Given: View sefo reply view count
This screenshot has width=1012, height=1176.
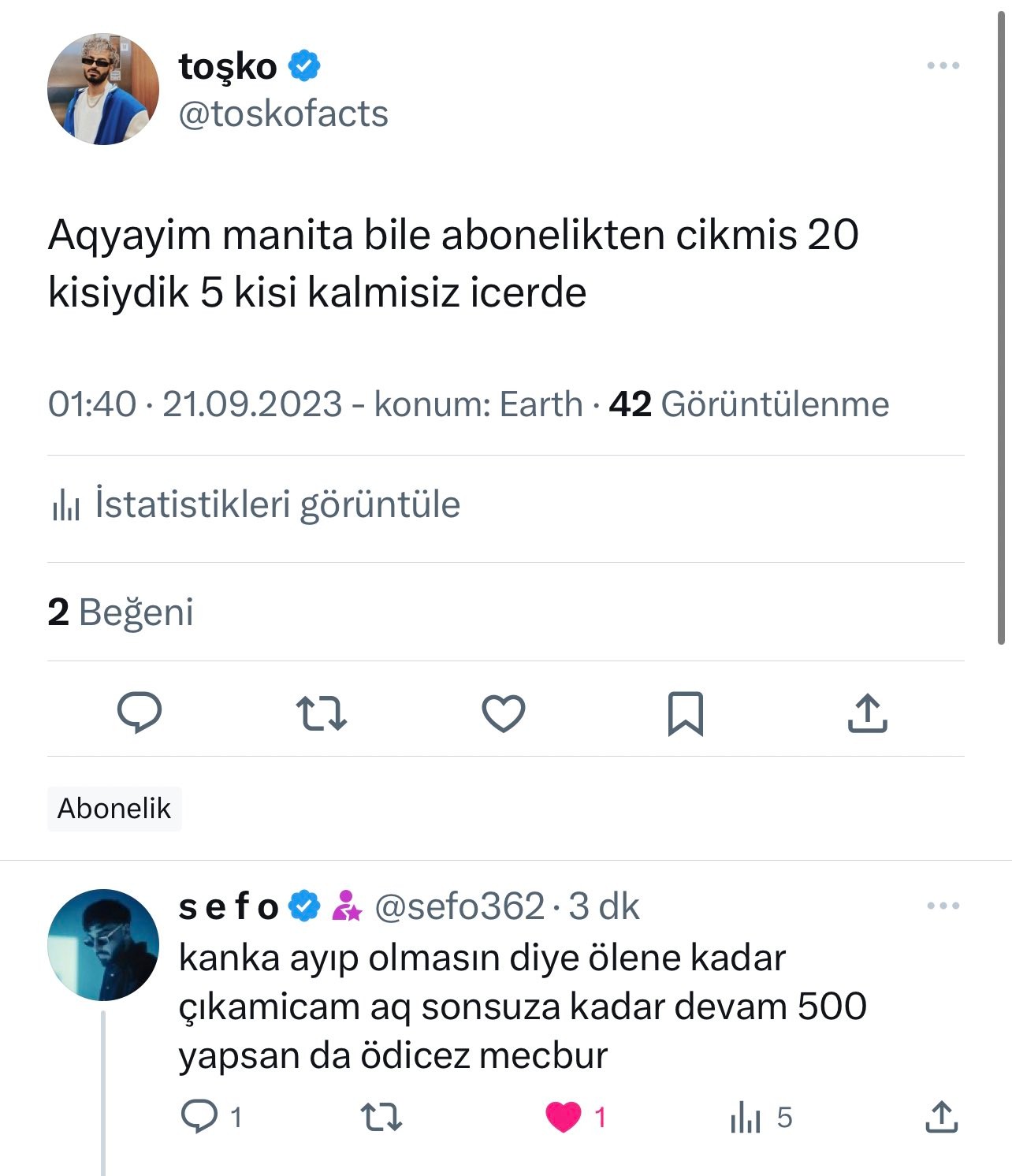Looking at the screenshot, I should [x=760, y=1117].
